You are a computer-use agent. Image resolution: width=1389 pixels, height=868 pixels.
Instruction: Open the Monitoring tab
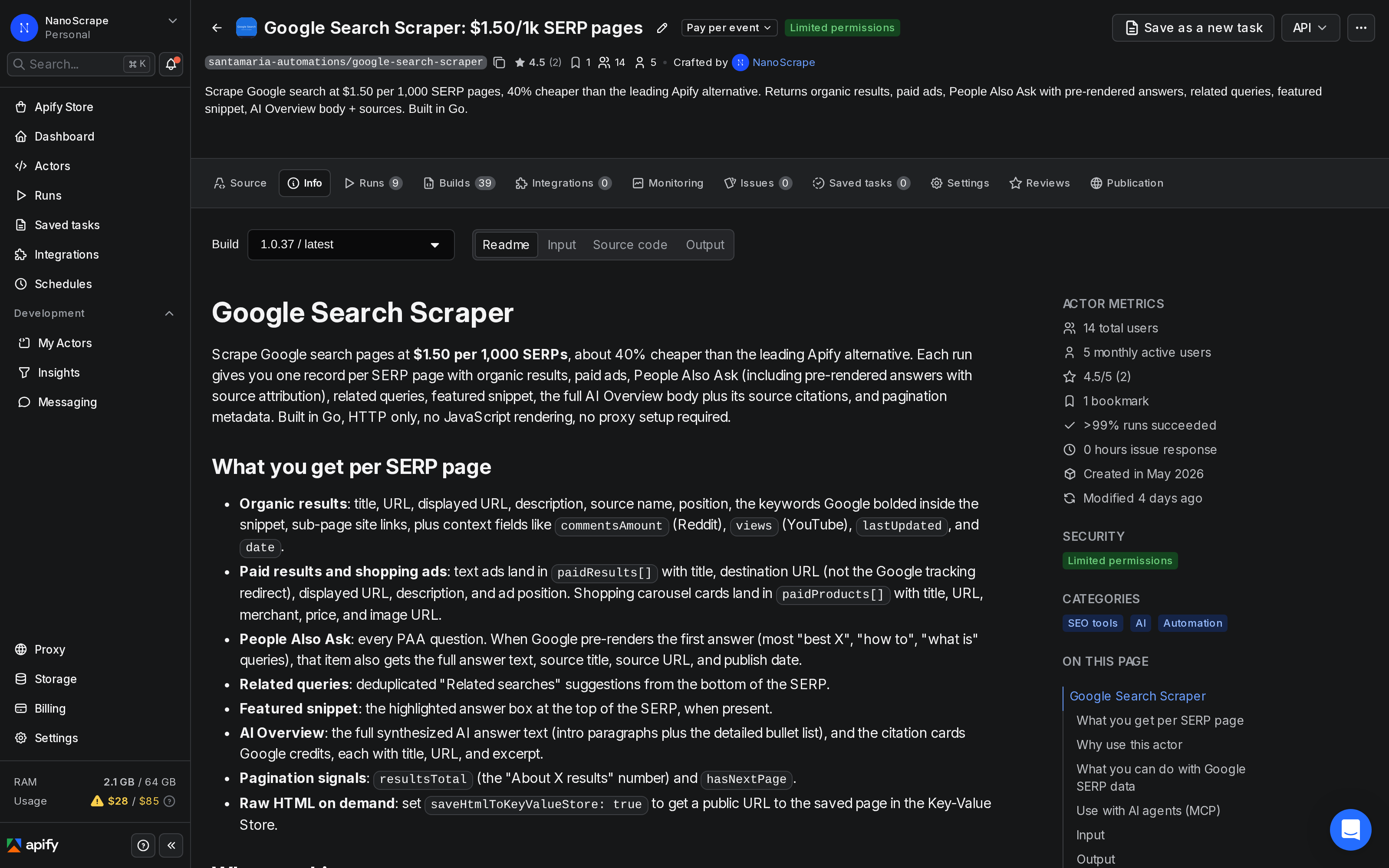tap(668, 183)
